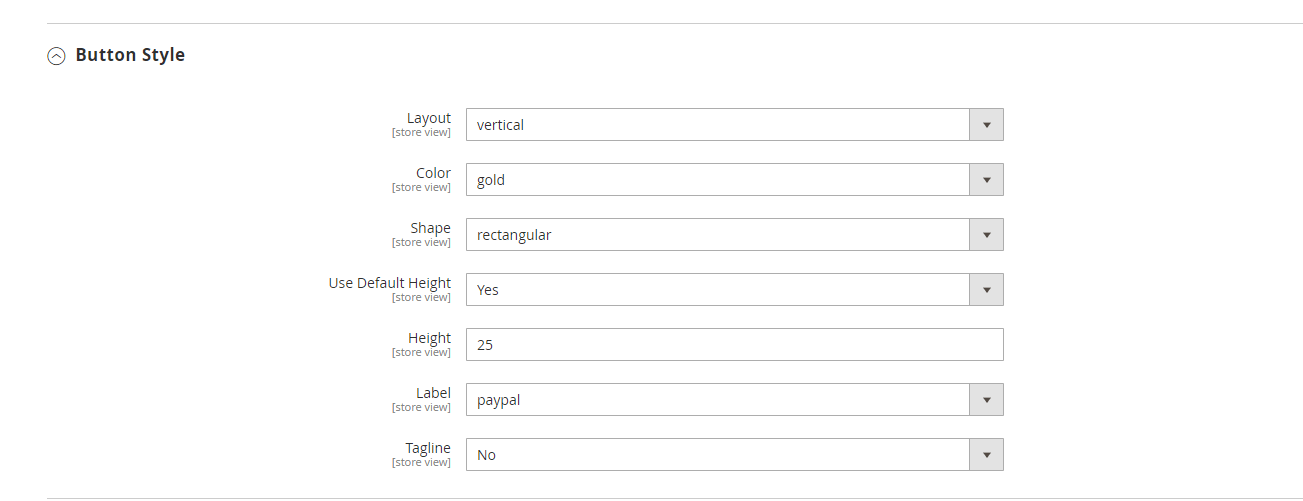The width and height of the screenshot is (1303, 501).
Task: Click the Color field label text
Action: click(x=433, y=173)
